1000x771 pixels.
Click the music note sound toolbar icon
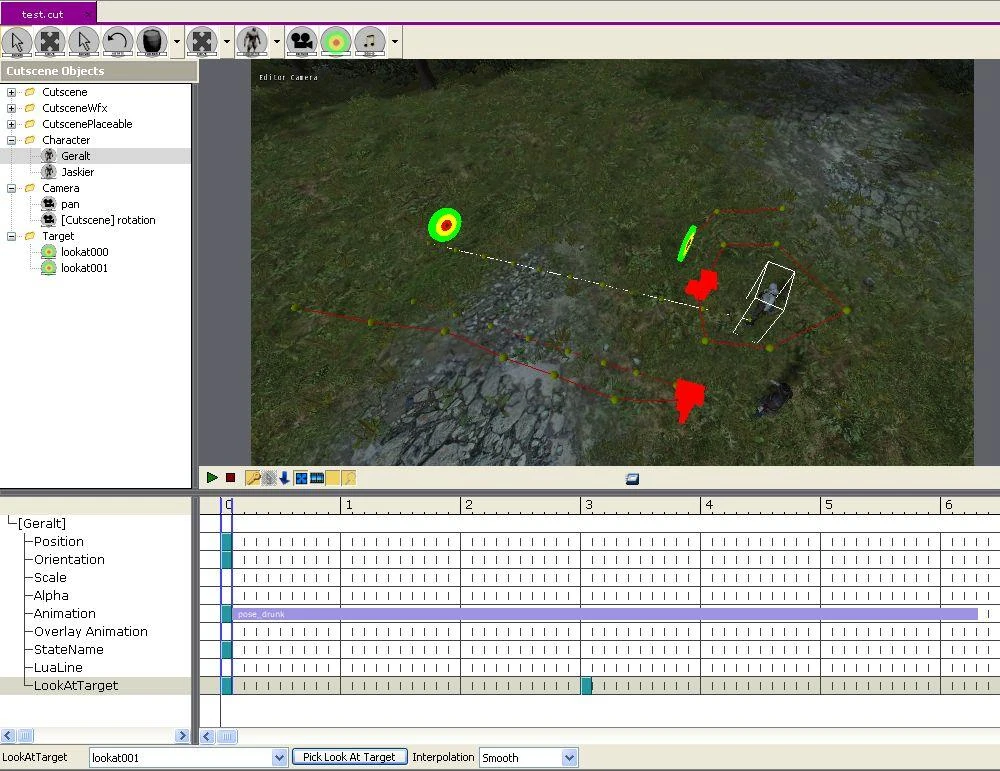370,42
